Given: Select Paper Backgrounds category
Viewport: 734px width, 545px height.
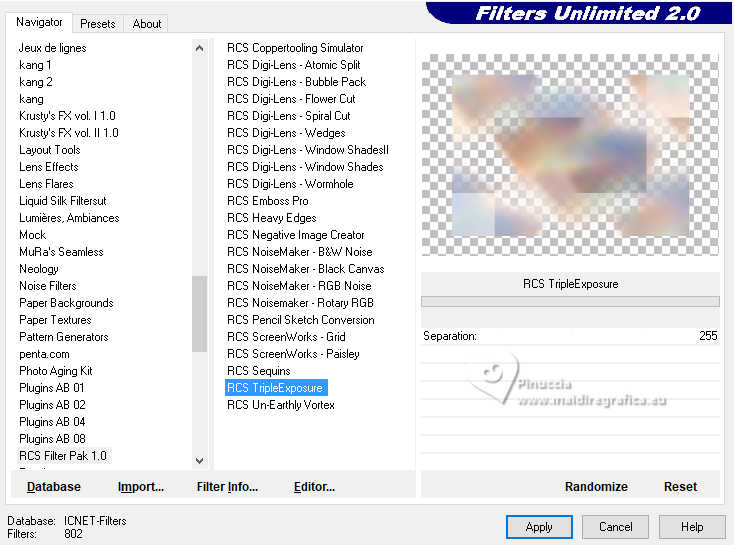Looking at the screenshot, I should [x=66, y=303].
